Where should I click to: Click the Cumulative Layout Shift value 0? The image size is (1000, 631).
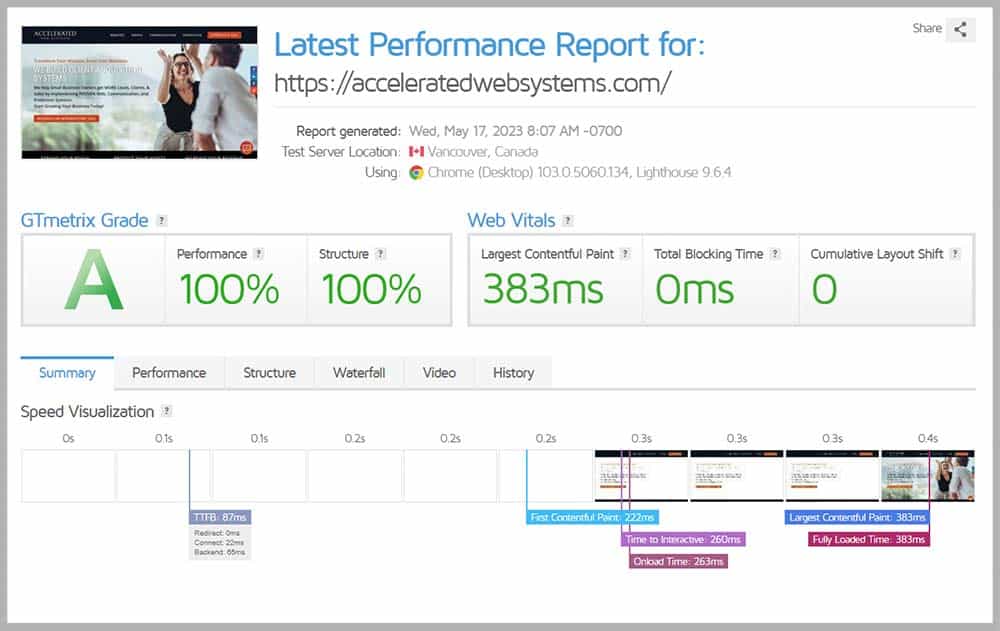point(824,289)
